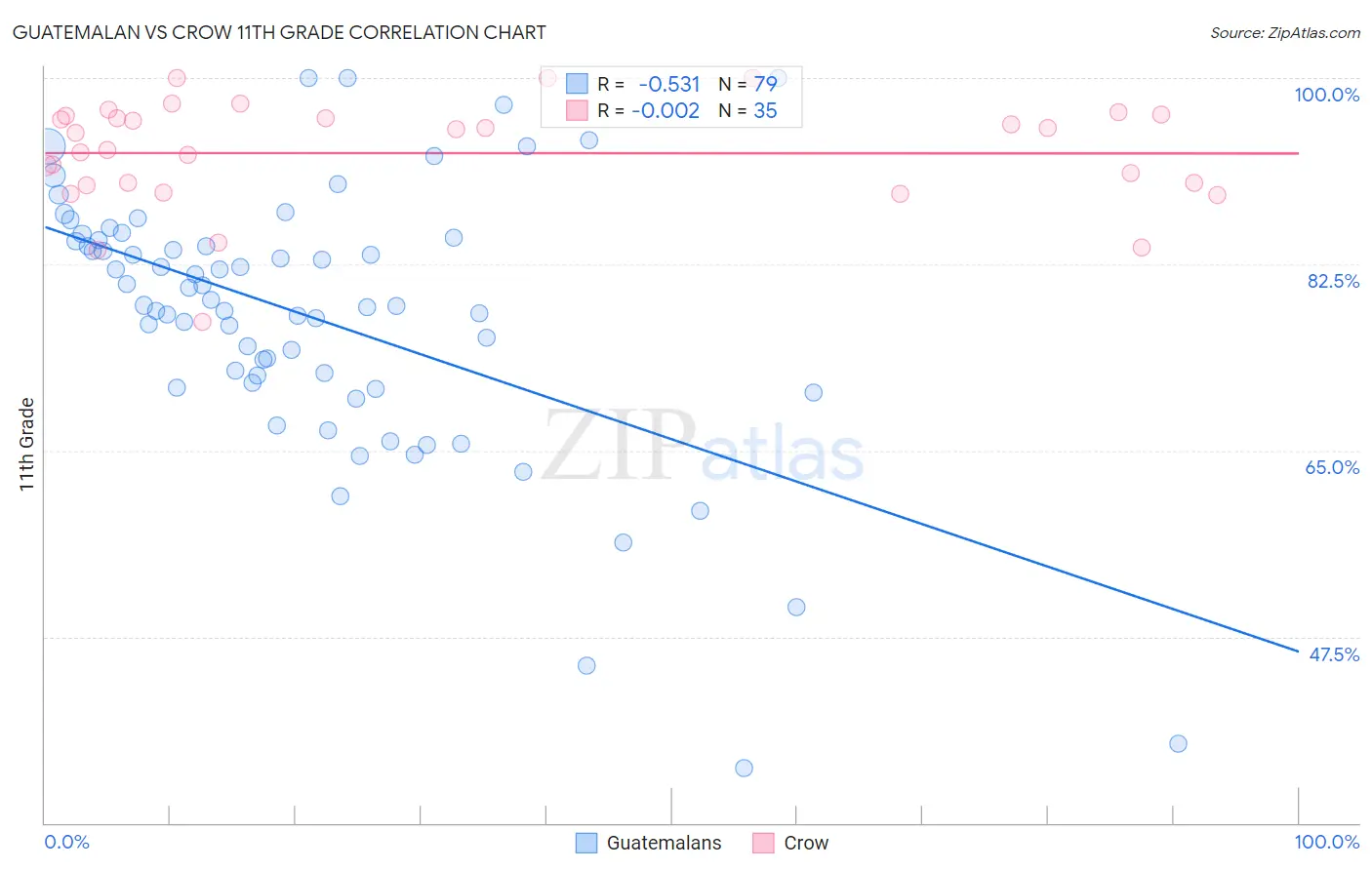Viewport: 1372px width, 870px height.
Task: Click the Crow legend color swatch
Action: (763, 843)
